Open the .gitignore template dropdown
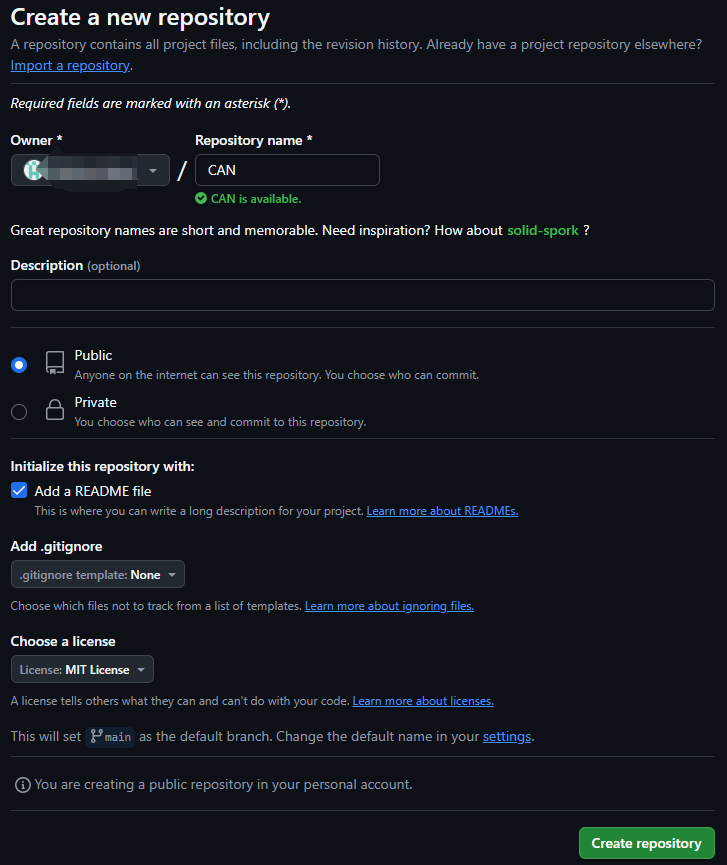 [x=98, y=574]
